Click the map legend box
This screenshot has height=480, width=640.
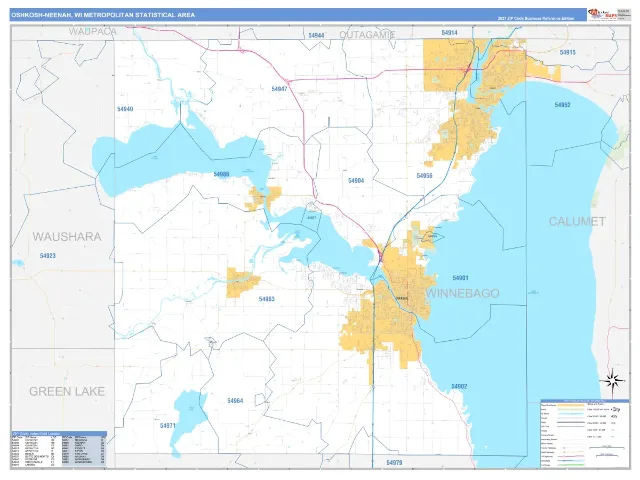click(x=584, y=433)
